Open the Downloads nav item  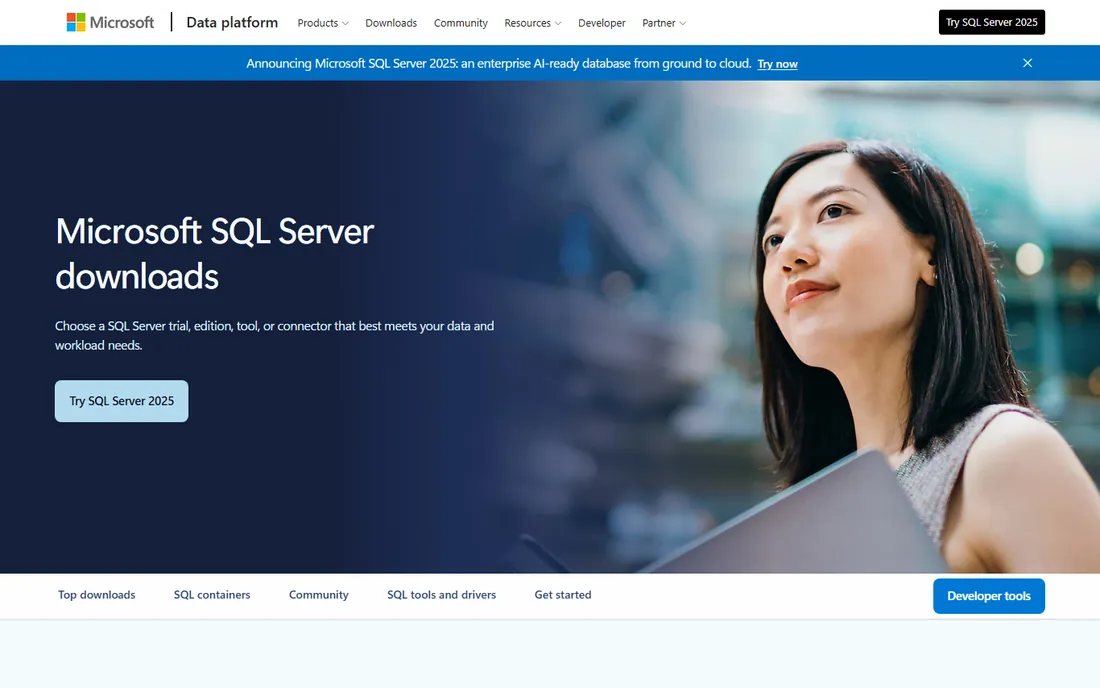[391, 23]
